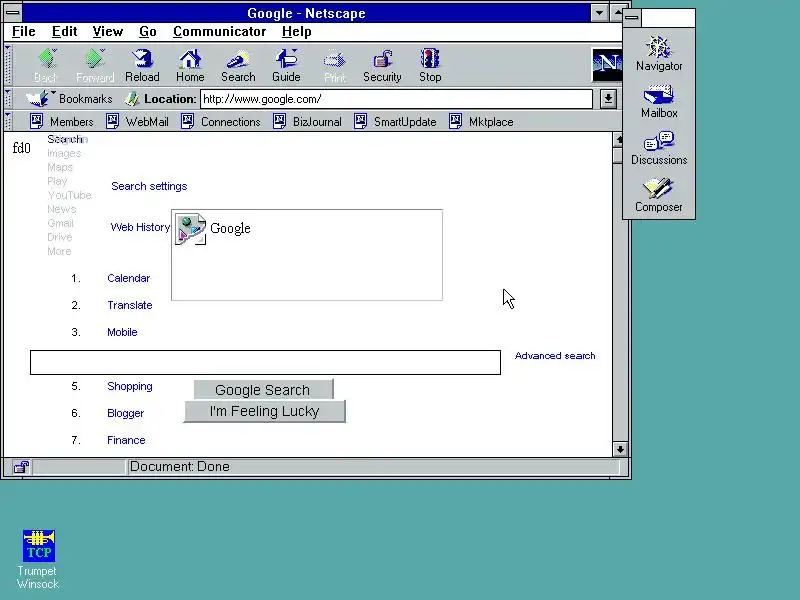Select the Trumpet Winsock desktop icon
This screenshot has width=800, height=600.
coord(38,560)
